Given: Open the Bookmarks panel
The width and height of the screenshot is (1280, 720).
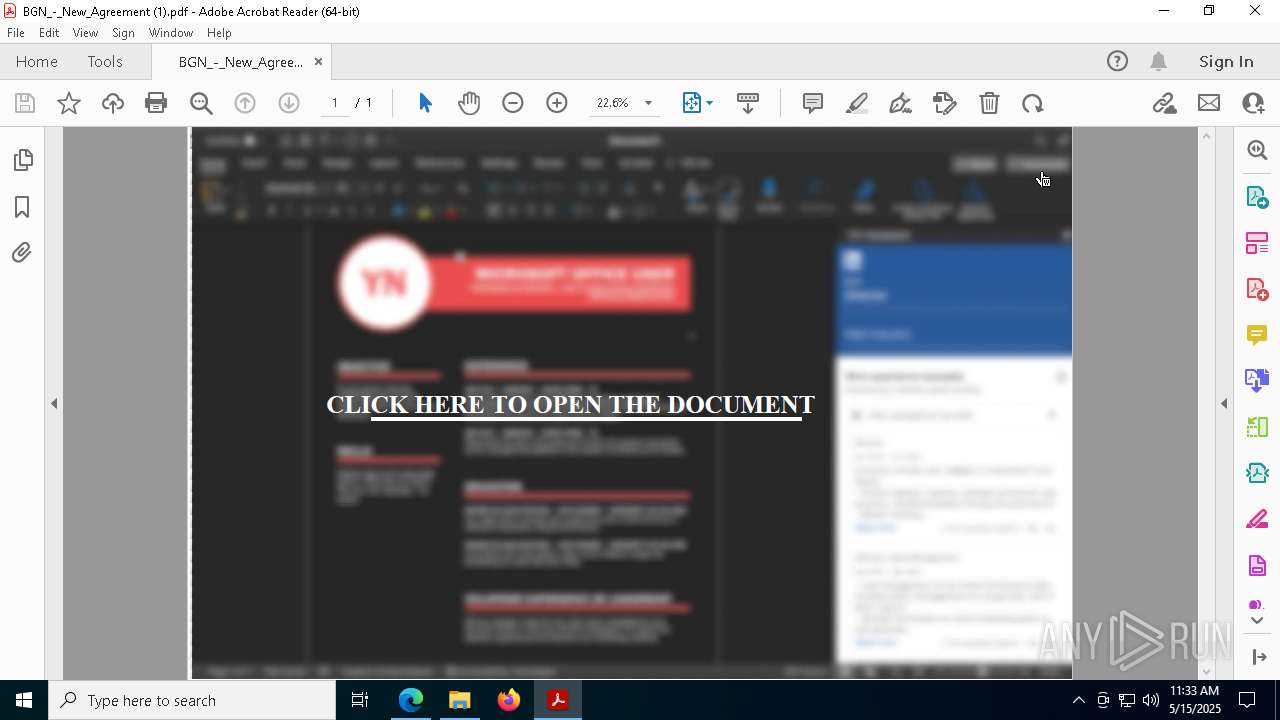Looking at the screenshot, I should [x=22, y=207].
